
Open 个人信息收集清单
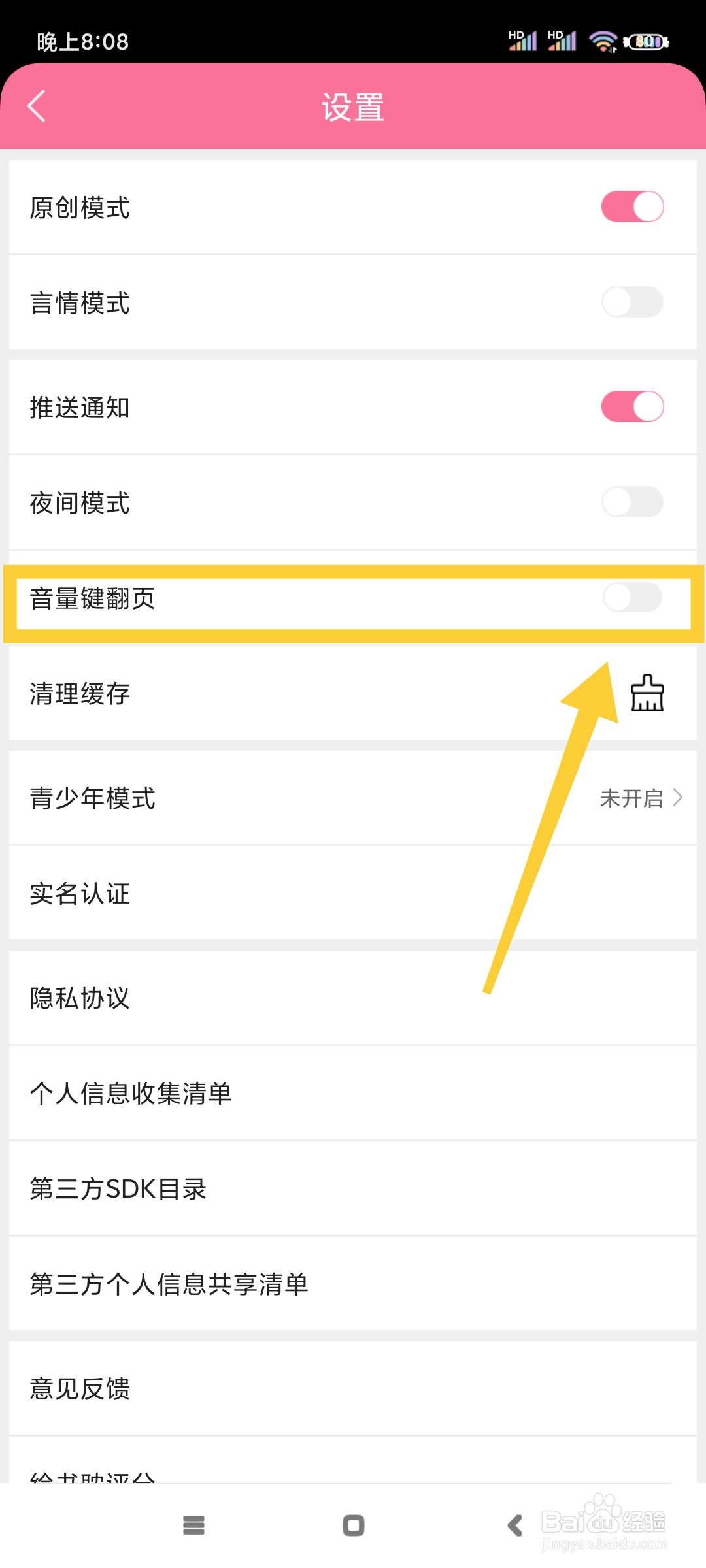click(x=131, y=1094)
